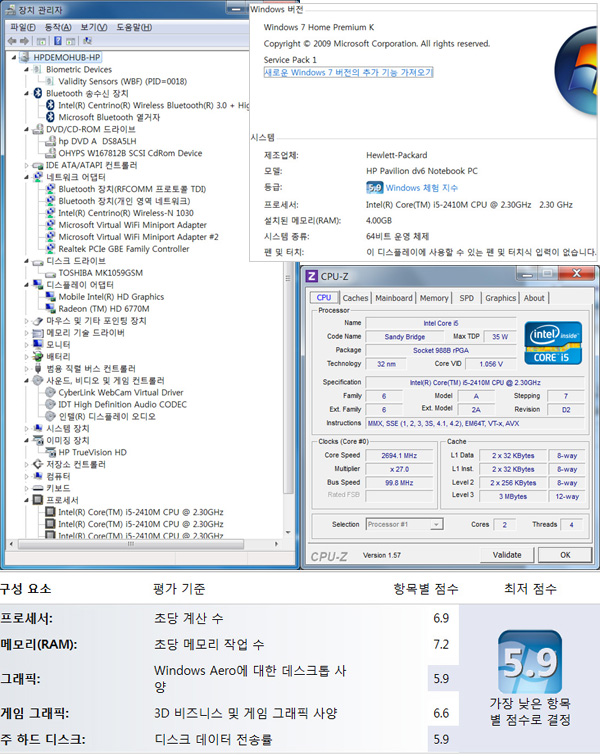Click the Scan for hardware changes toolbar icon
Screen dimensions: 600x756
tap(87, 41)
